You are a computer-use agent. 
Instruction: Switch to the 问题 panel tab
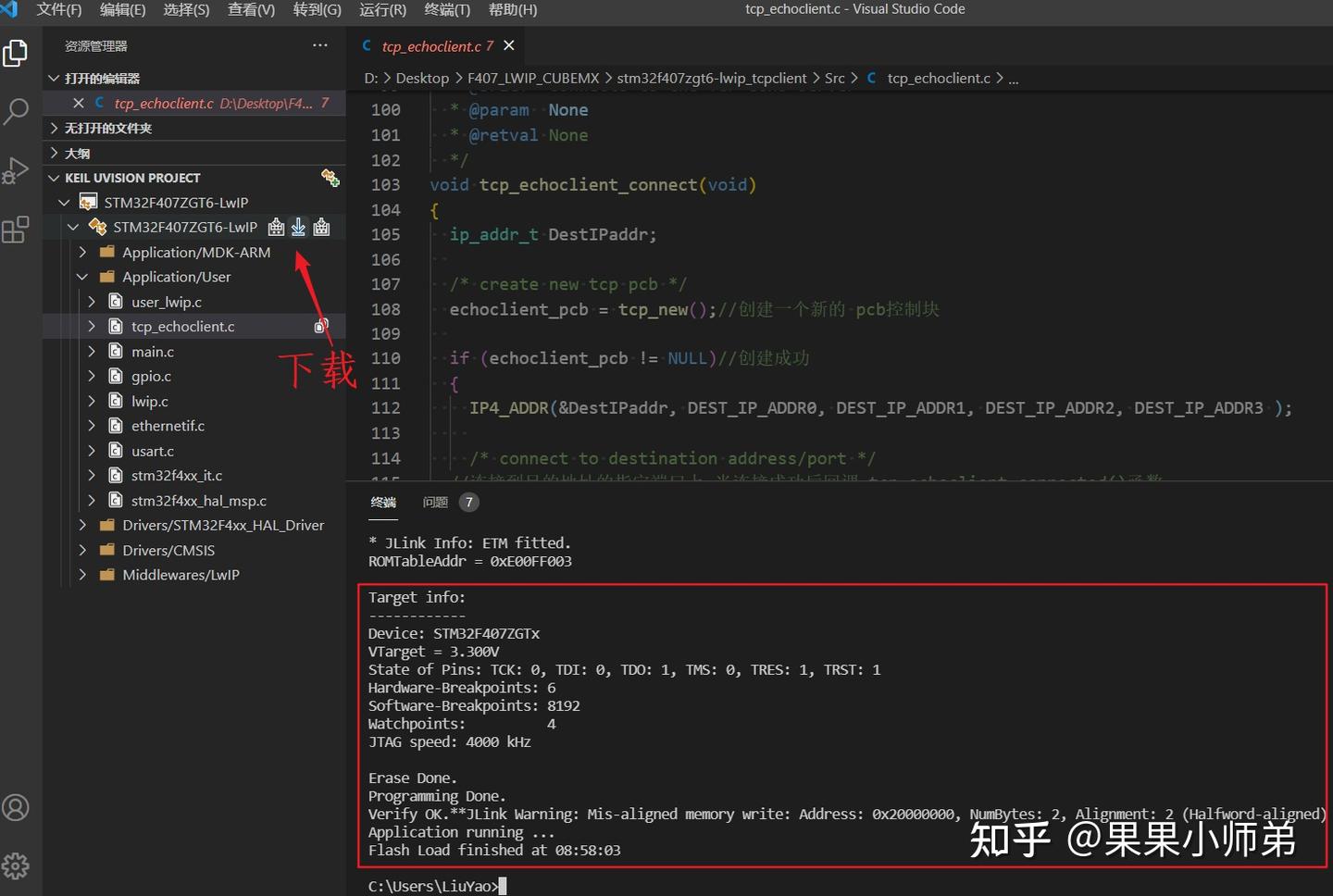pos(435,502)
